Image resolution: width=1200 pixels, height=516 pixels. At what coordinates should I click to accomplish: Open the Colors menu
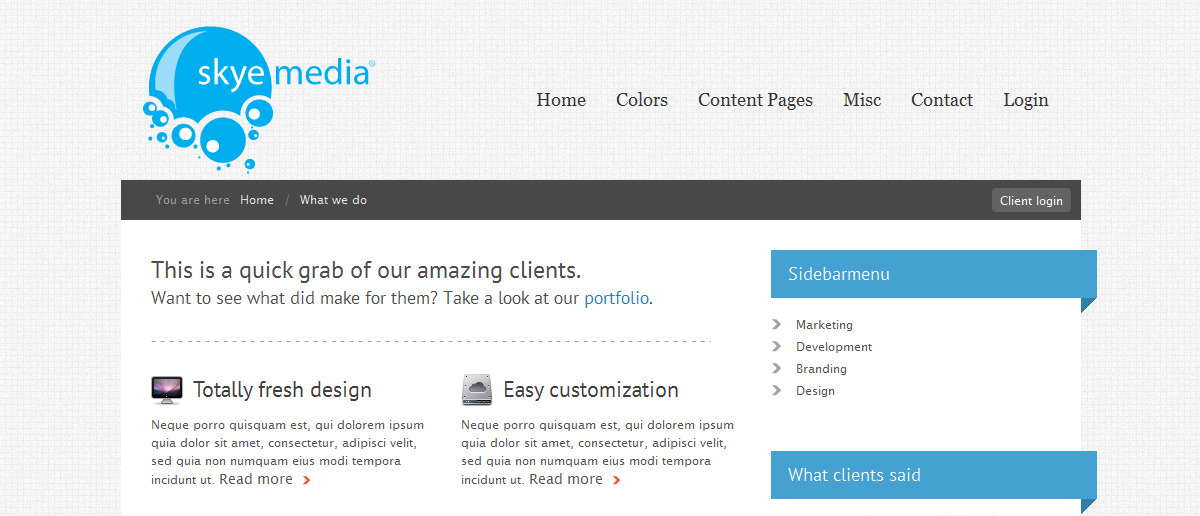coord(642,100)
